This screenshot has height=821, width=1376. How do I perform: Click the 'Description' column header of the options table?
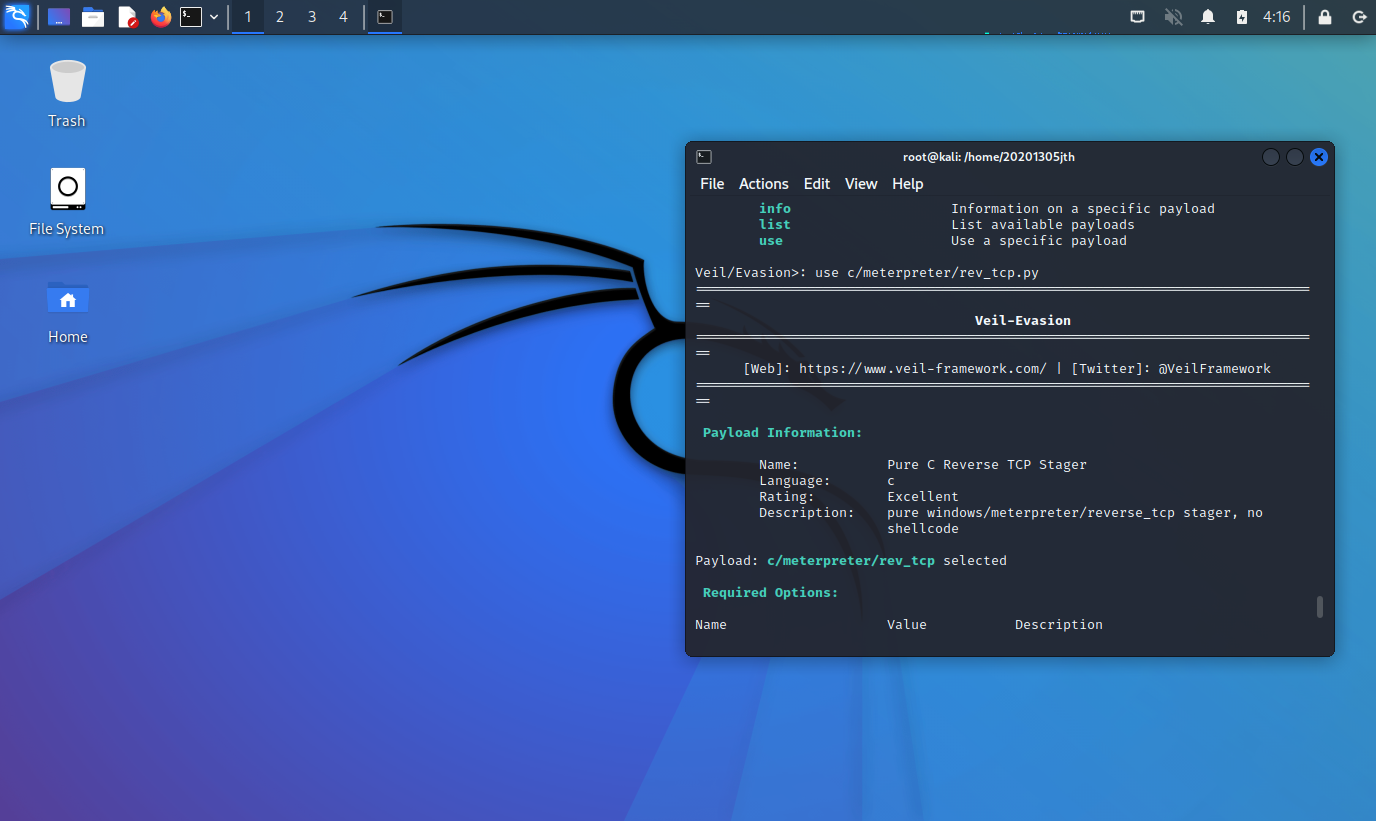[1059, 625]
